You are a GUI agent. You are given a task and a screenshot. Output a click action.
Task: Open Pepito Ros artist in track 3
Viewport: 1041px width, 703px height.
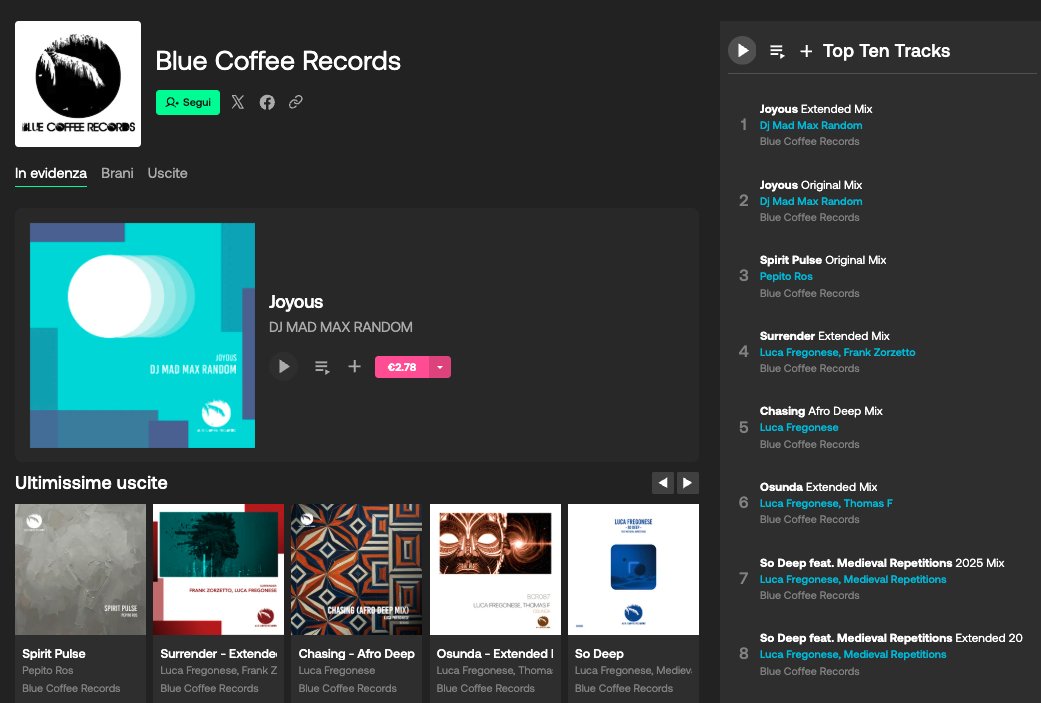click(x=786, y=276)
